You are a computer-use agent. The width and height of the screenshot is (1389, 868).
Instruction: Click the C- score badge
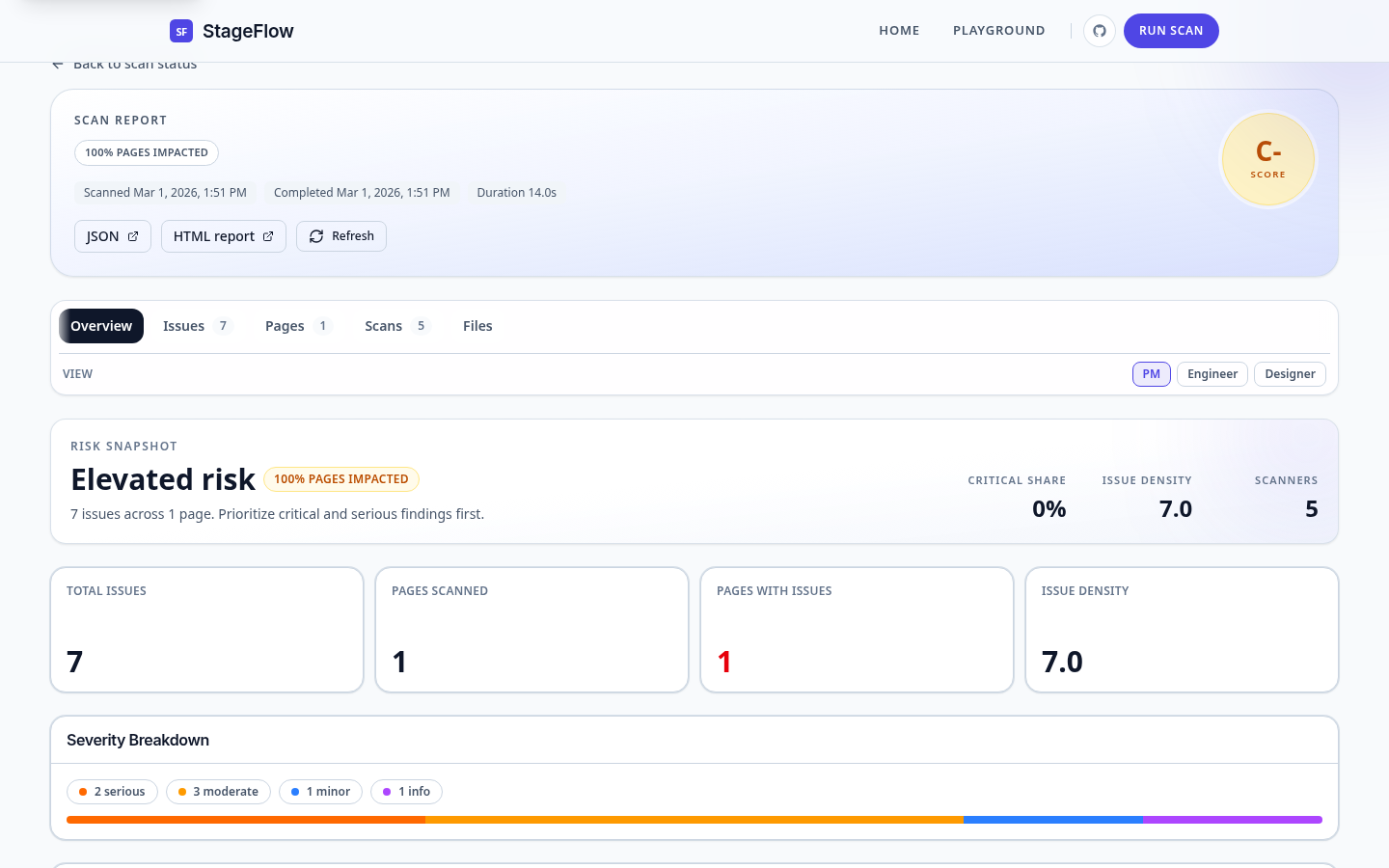1268,159
